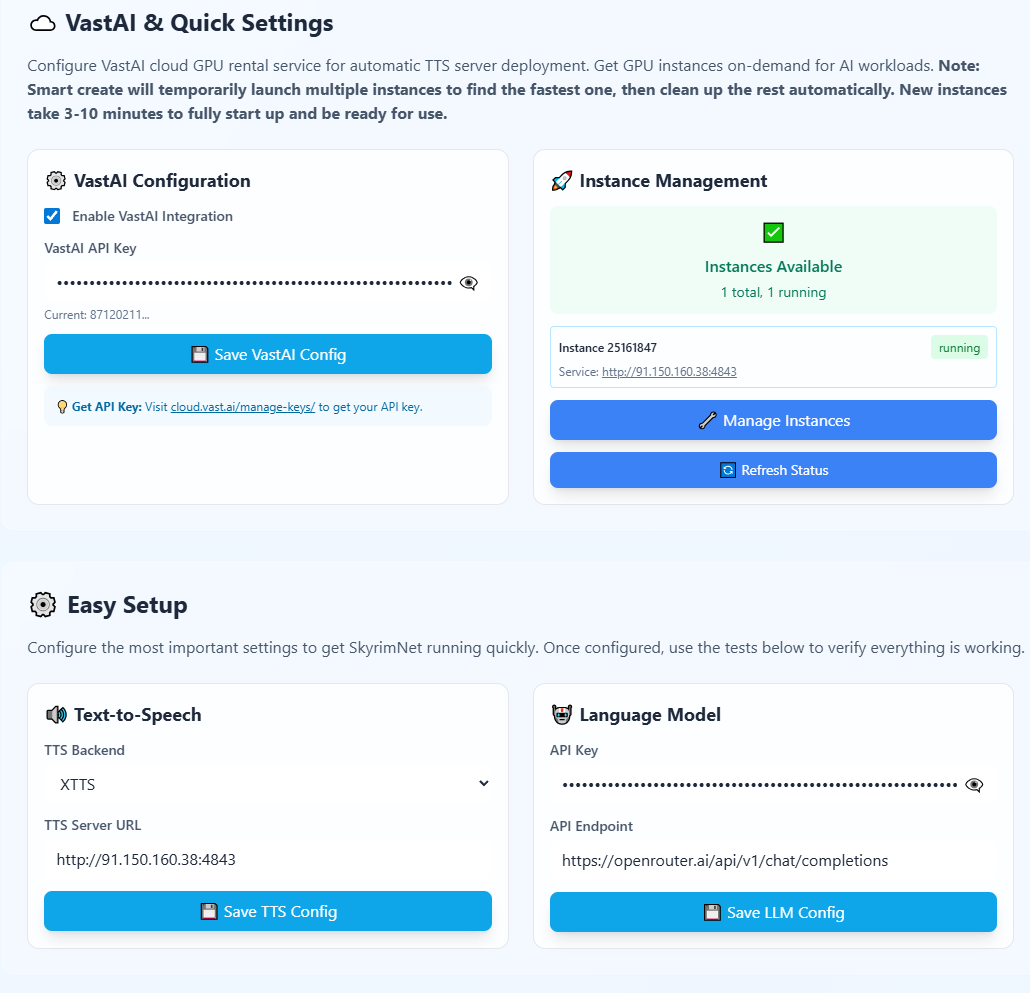This screenshot has width=1030, height=993.
Task: Show the Language Model API key
Action: (974, 785)
